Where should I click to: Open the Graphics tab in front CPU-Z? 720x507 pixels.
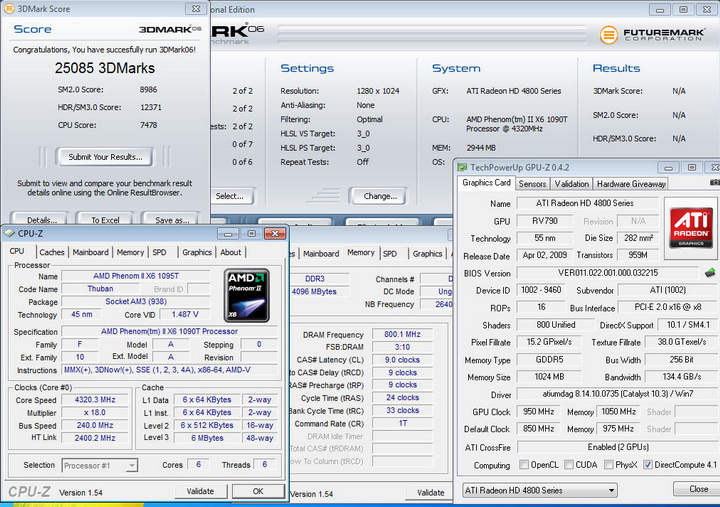(197, 252)
